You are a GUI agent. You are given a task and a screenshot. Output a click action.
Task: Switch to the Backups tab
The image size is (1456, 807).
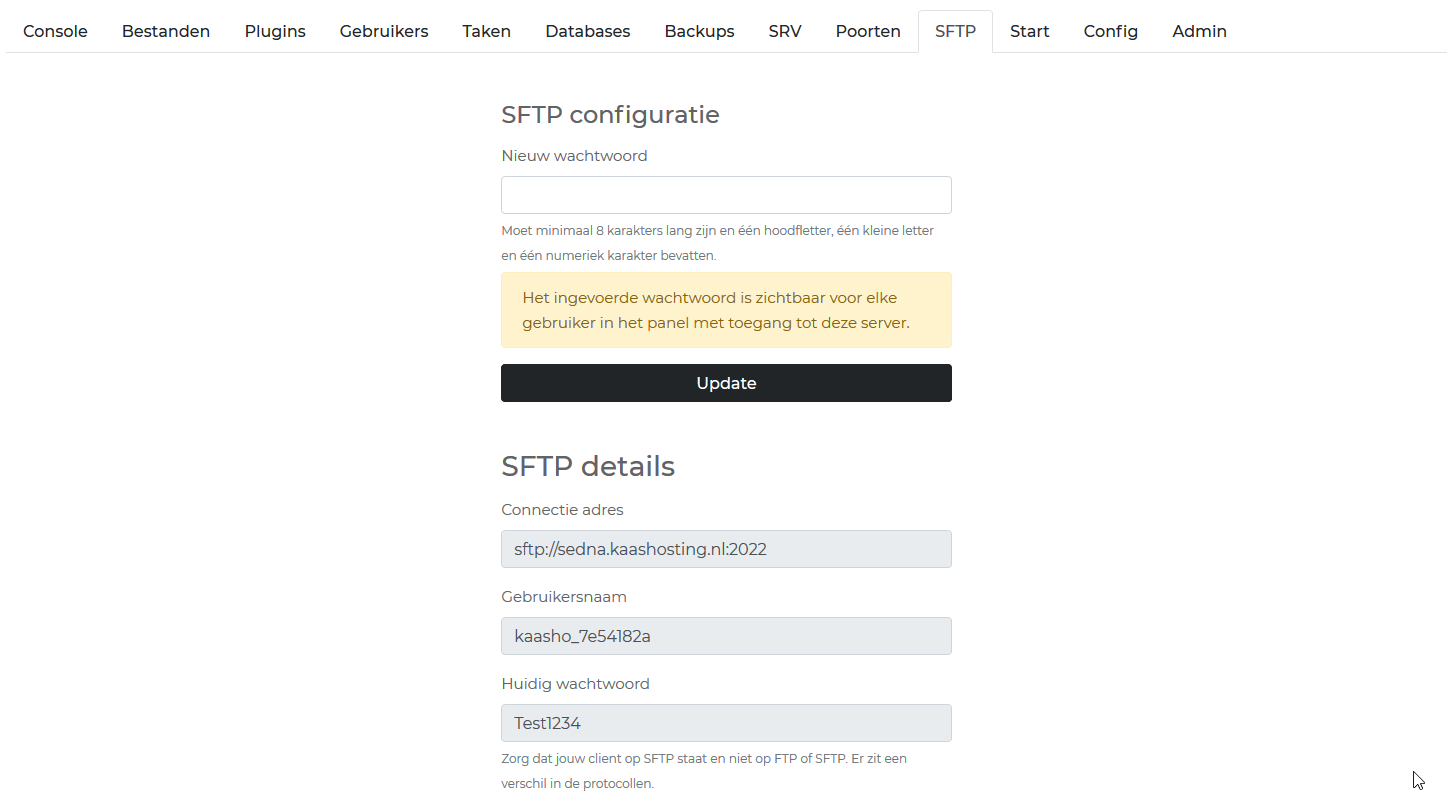(699, 31)
